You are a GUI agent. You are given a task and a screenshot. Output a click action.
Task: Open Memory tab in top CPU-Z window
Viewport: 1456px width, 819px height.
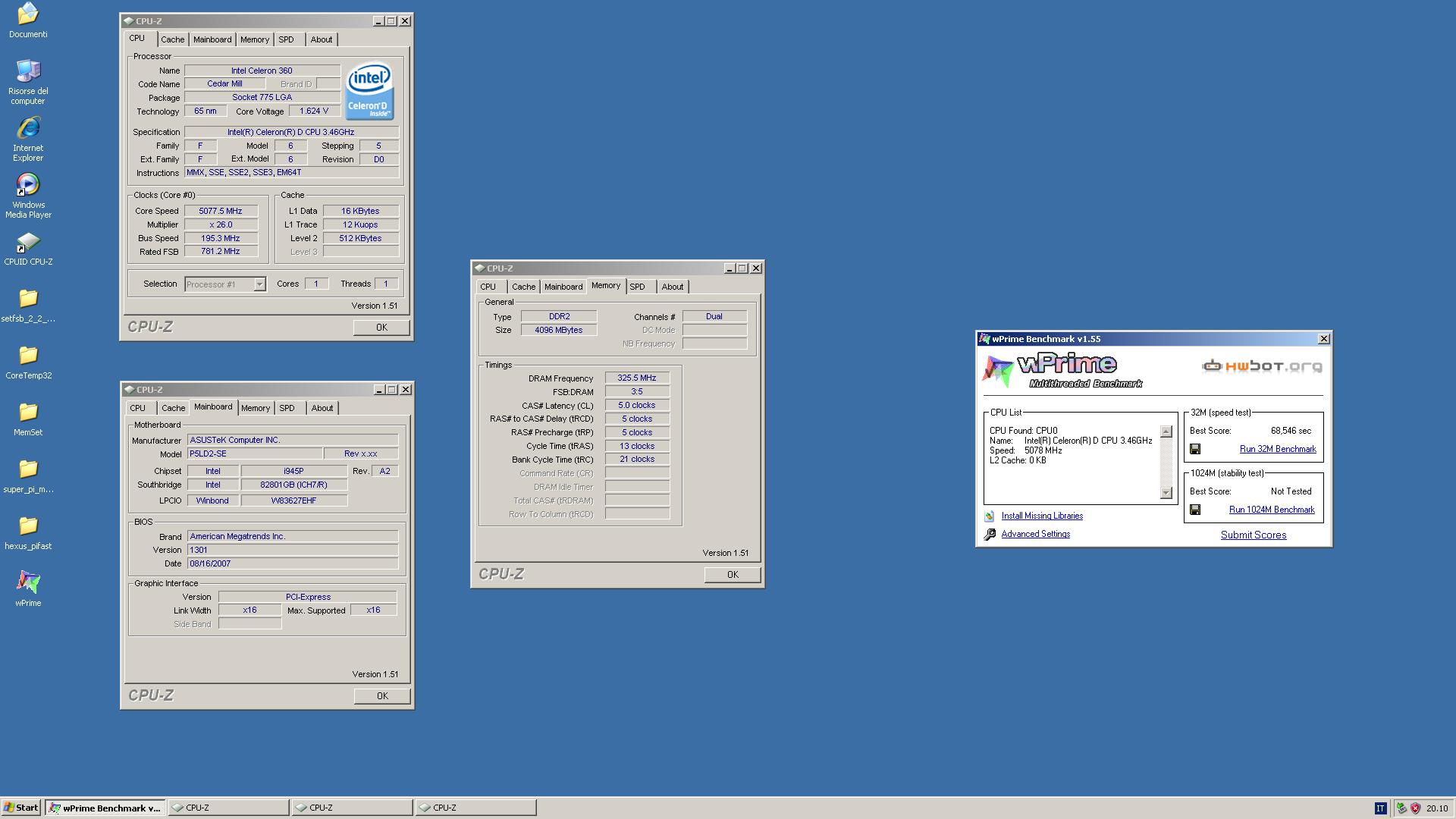(x=255, y=39)
